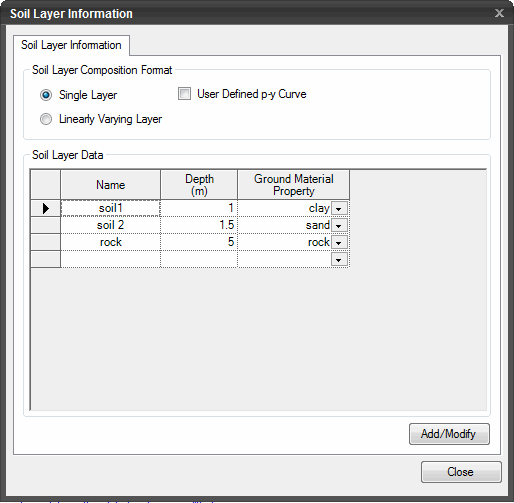The height and width of the screenshot is (503, 514).
Task: Select the soil1 name cell
Action: click(111, 208)
